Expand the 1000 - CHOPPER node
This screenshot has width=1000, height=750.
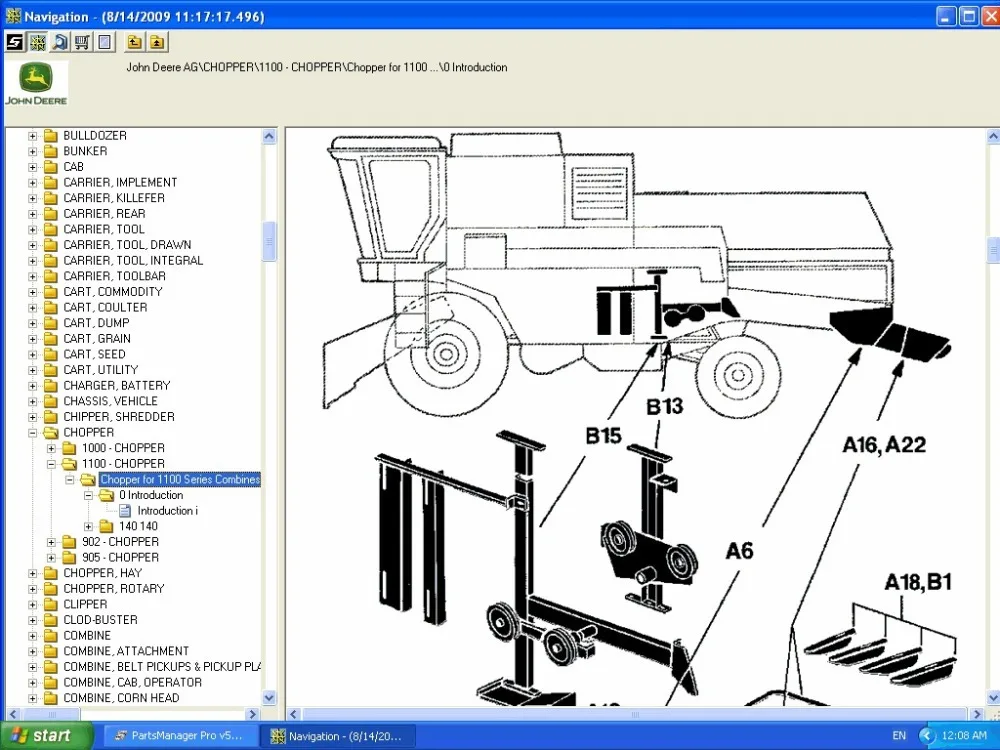coord(51,448)
